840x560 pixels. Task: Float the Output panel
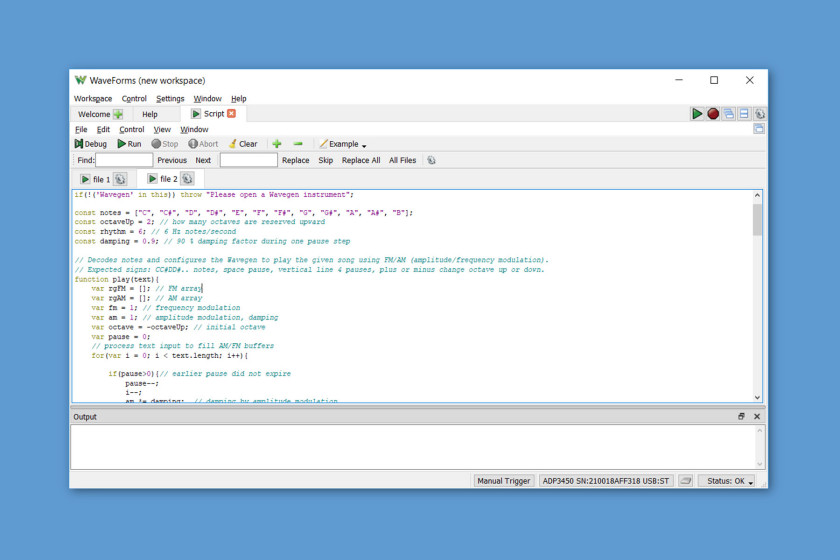(x=741, y=416)
